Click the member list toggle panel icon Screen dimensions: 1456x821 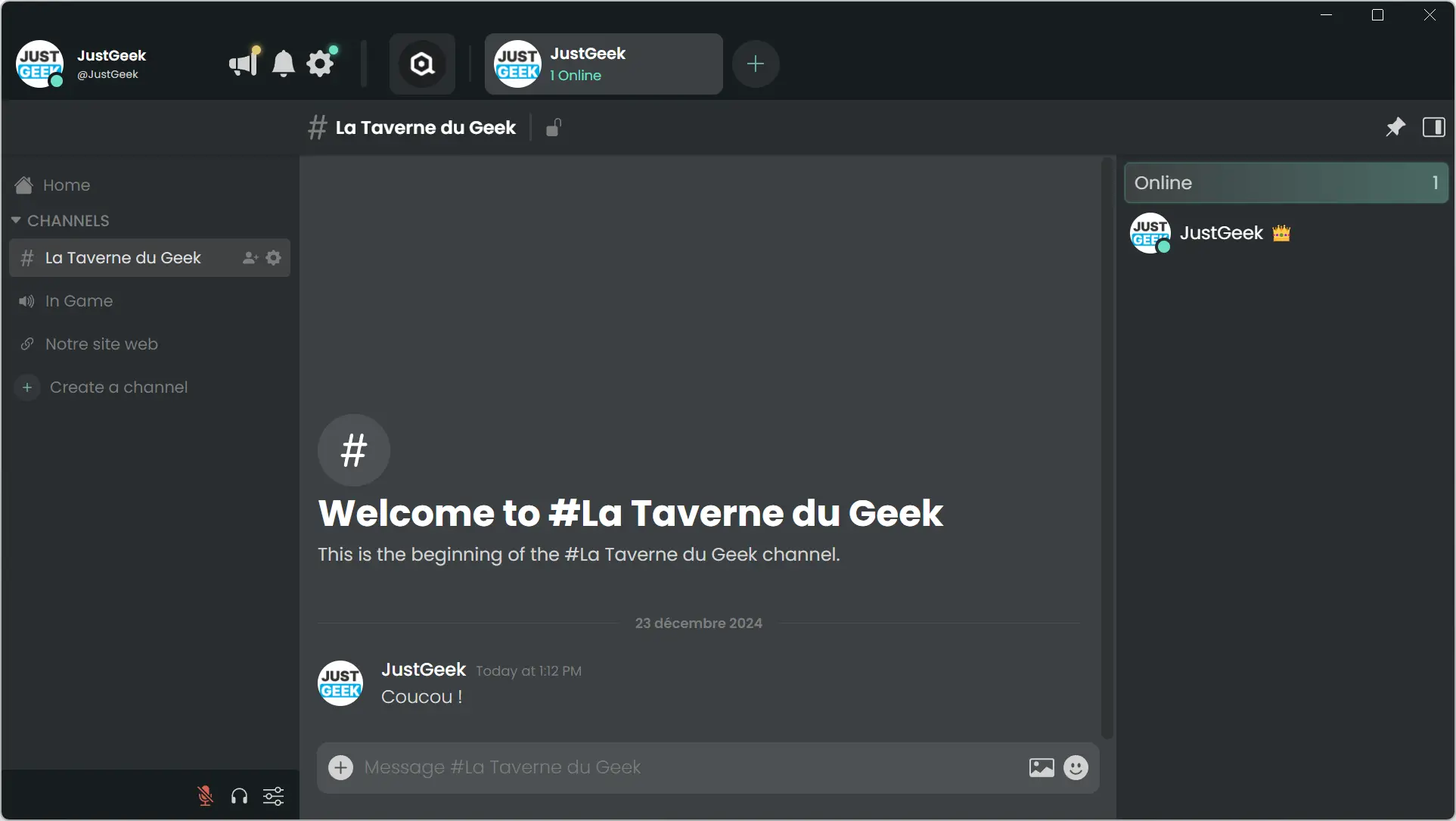(1434, 127)
